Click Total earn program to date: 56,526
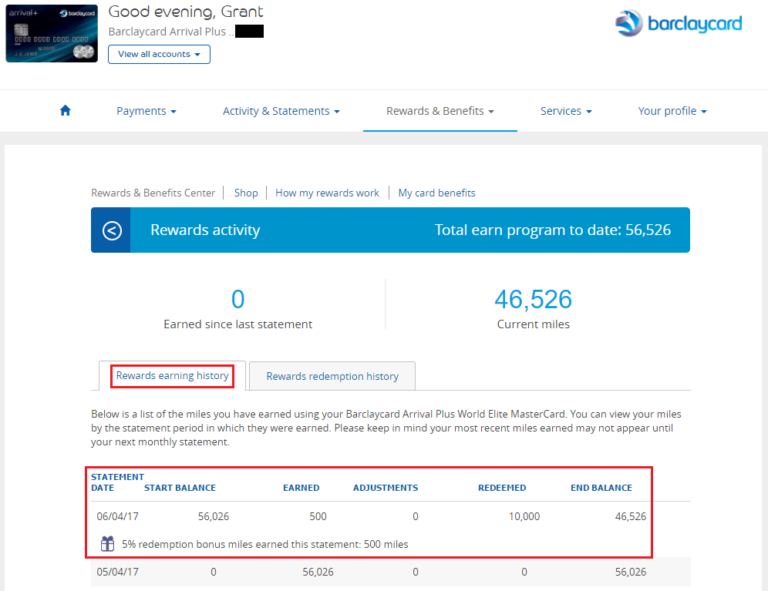Screen dimensions: 768x591 tap(552, 230)
